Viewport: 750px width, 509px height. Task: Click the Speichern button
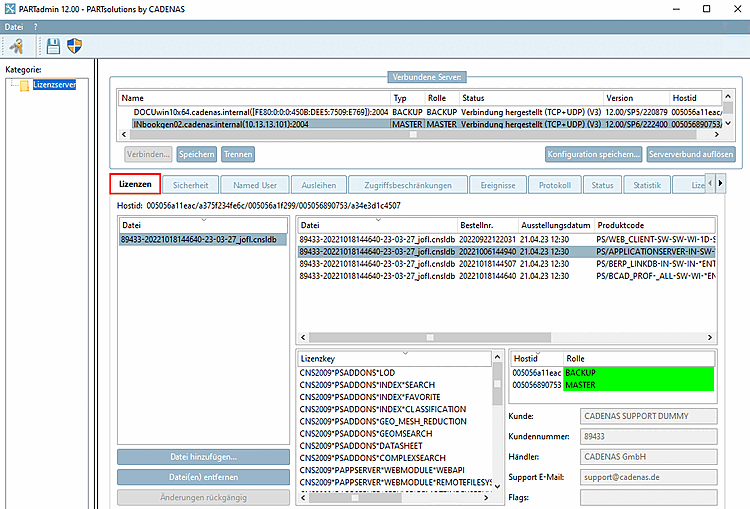coord(197,154)
